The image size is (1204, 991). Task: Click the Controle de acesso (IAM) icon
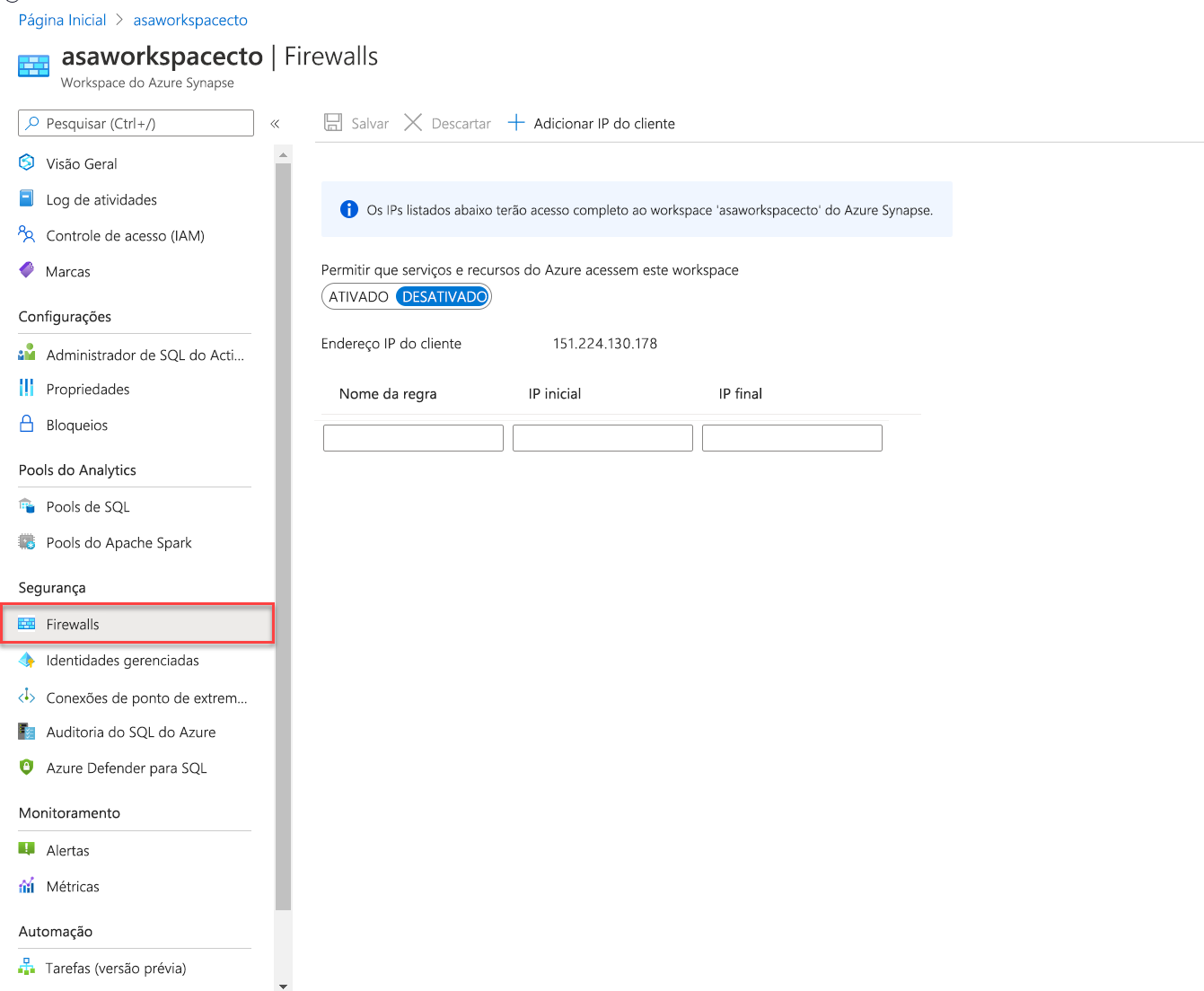27,234
